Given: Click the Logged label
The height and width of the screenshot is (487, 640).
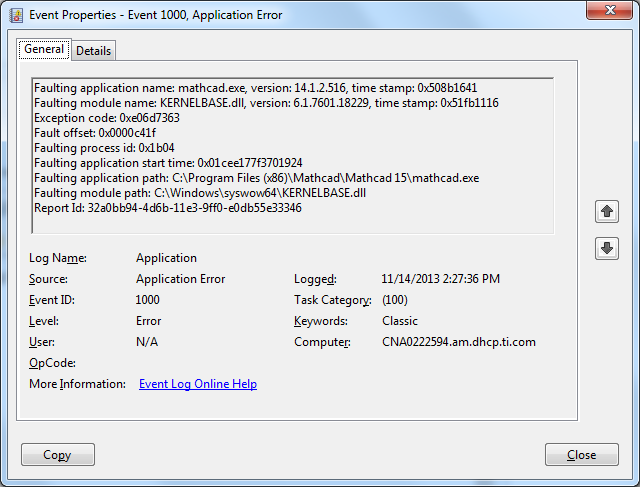Looking at the screenshot, I should [x=315, y=279].
